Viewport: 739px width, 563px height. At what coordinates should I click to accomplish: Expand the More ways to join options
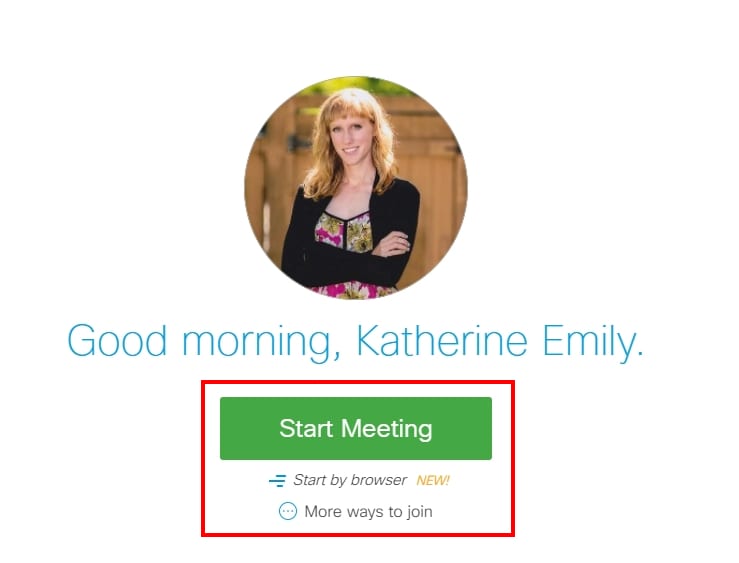[368, 512]
